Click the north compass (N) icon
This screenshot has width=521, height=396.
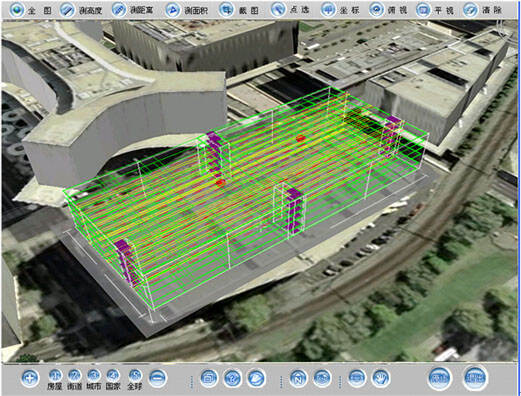pyautogui.click(x=298, y=378)
